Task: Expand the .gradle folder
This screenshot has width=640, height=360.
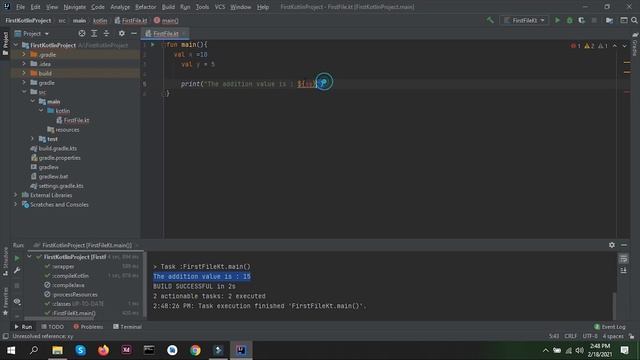Action: [x=24, y=54]
